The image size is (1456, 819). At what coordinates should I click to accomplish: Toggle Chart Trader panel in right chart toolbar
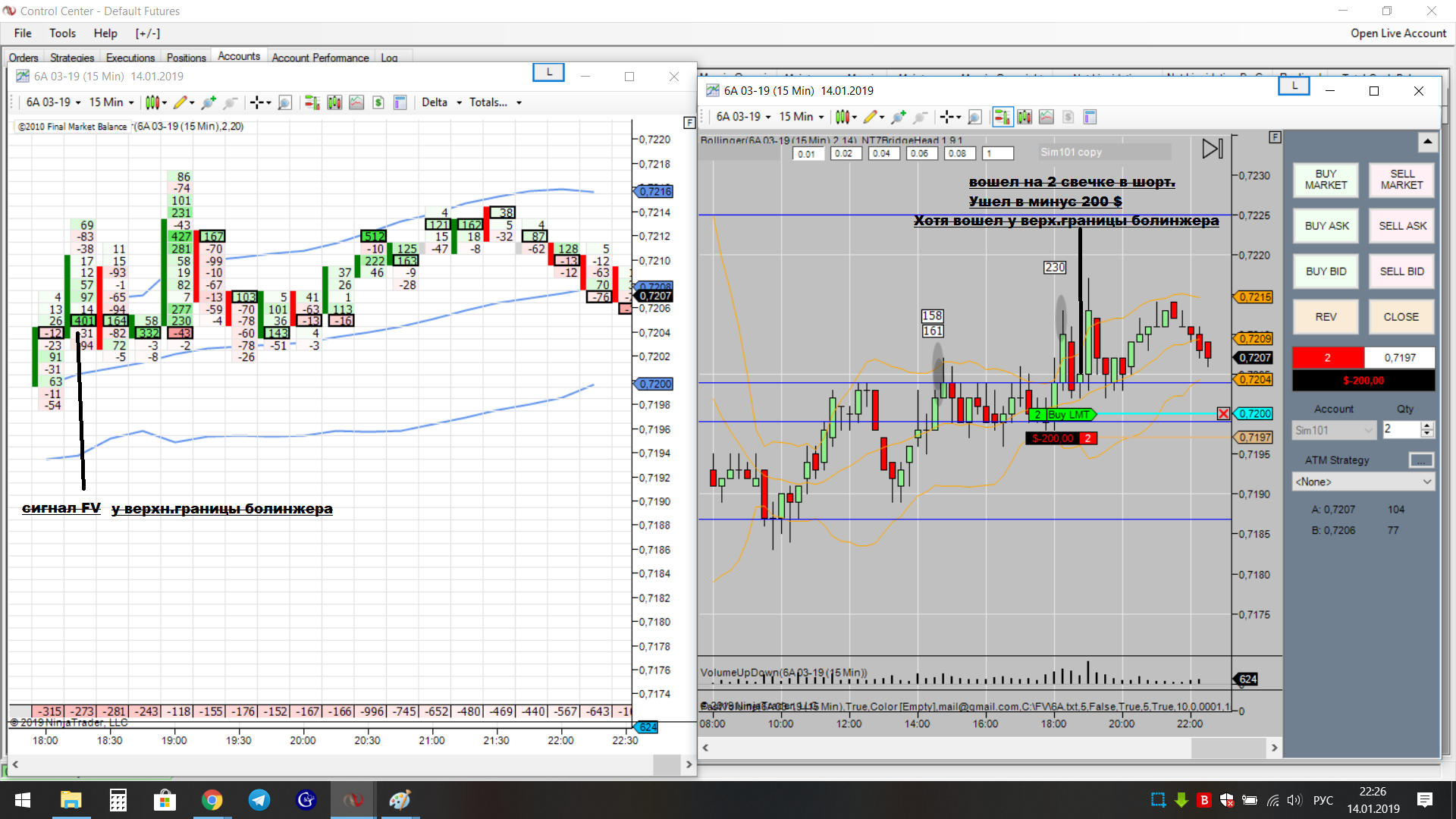1002,117
